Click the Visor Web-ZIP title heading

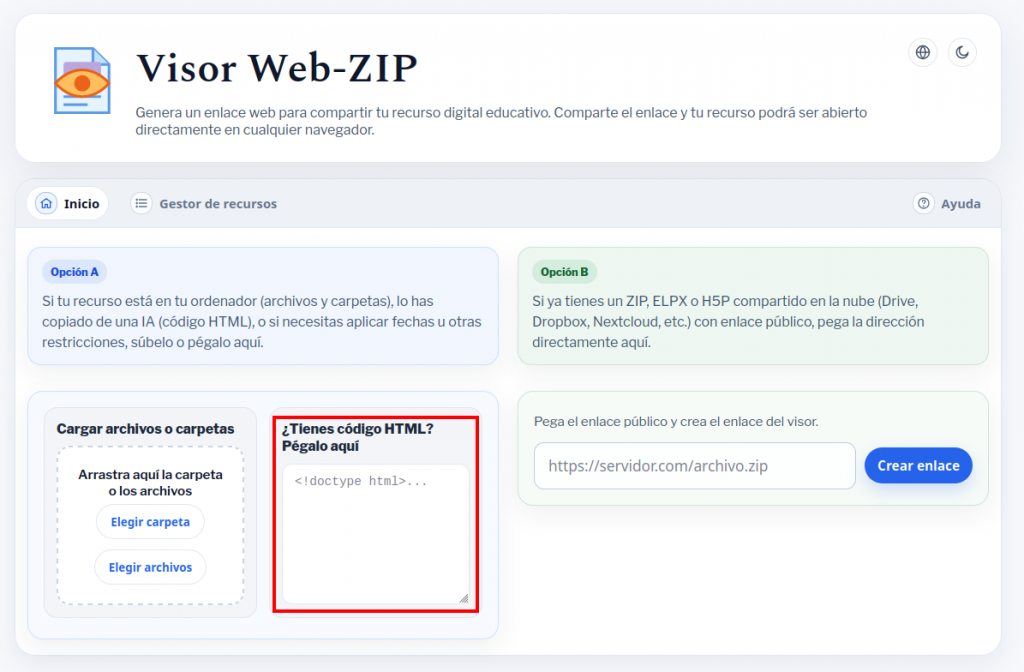[x=277, y=68]
